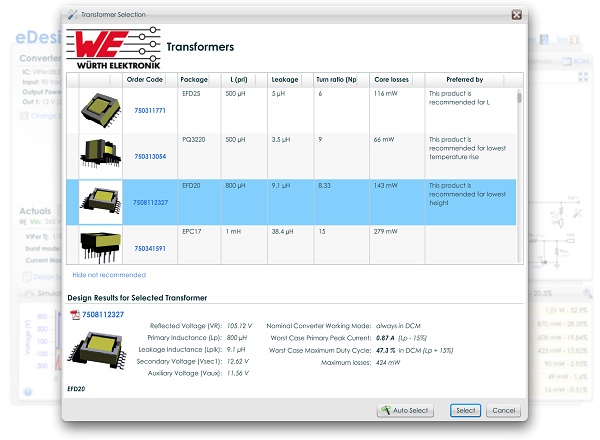Open order code 750313054 link

pos(150,156)
